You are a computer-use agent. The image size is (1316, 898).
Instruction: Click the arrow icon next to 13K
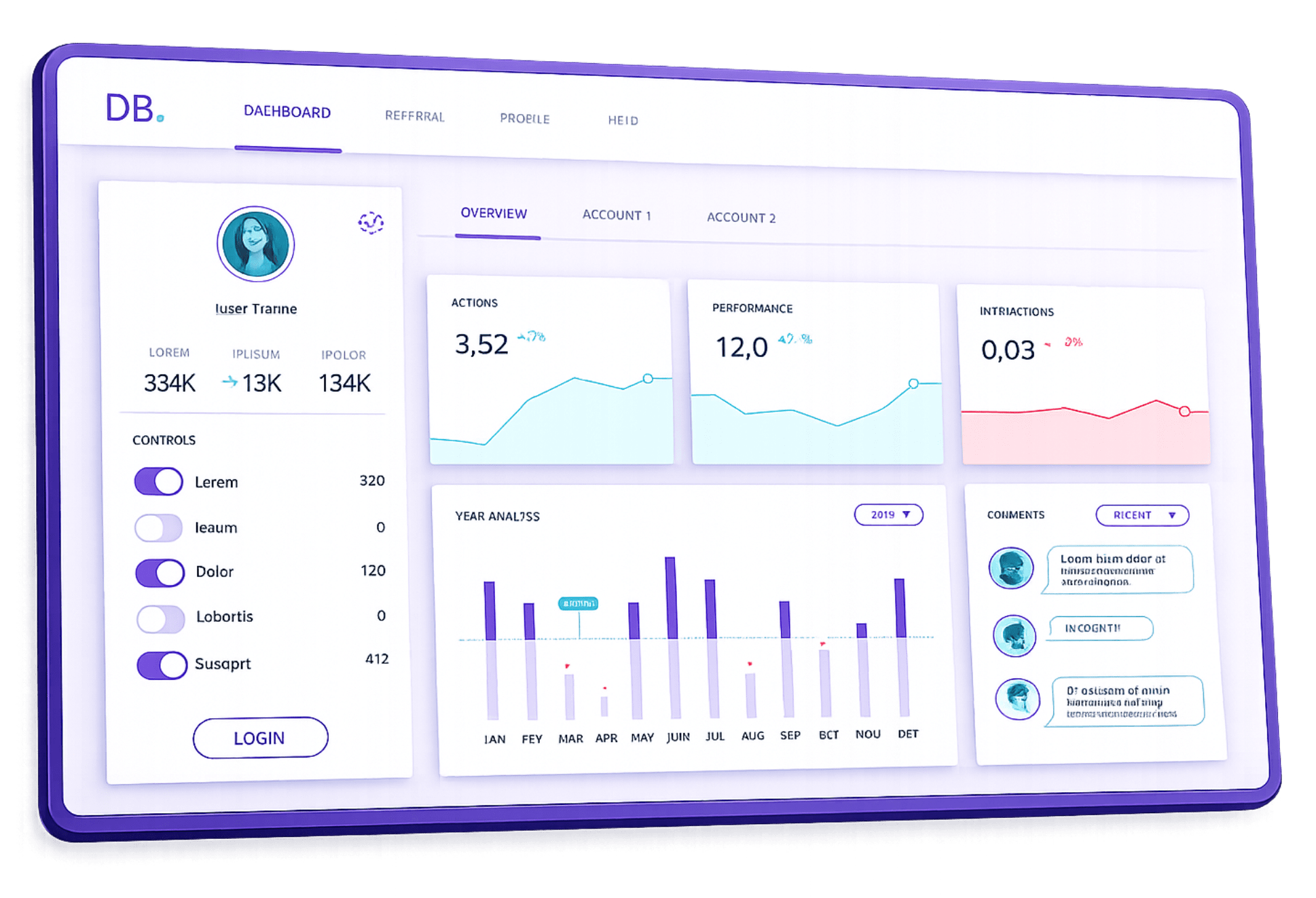tap(230, 382)
